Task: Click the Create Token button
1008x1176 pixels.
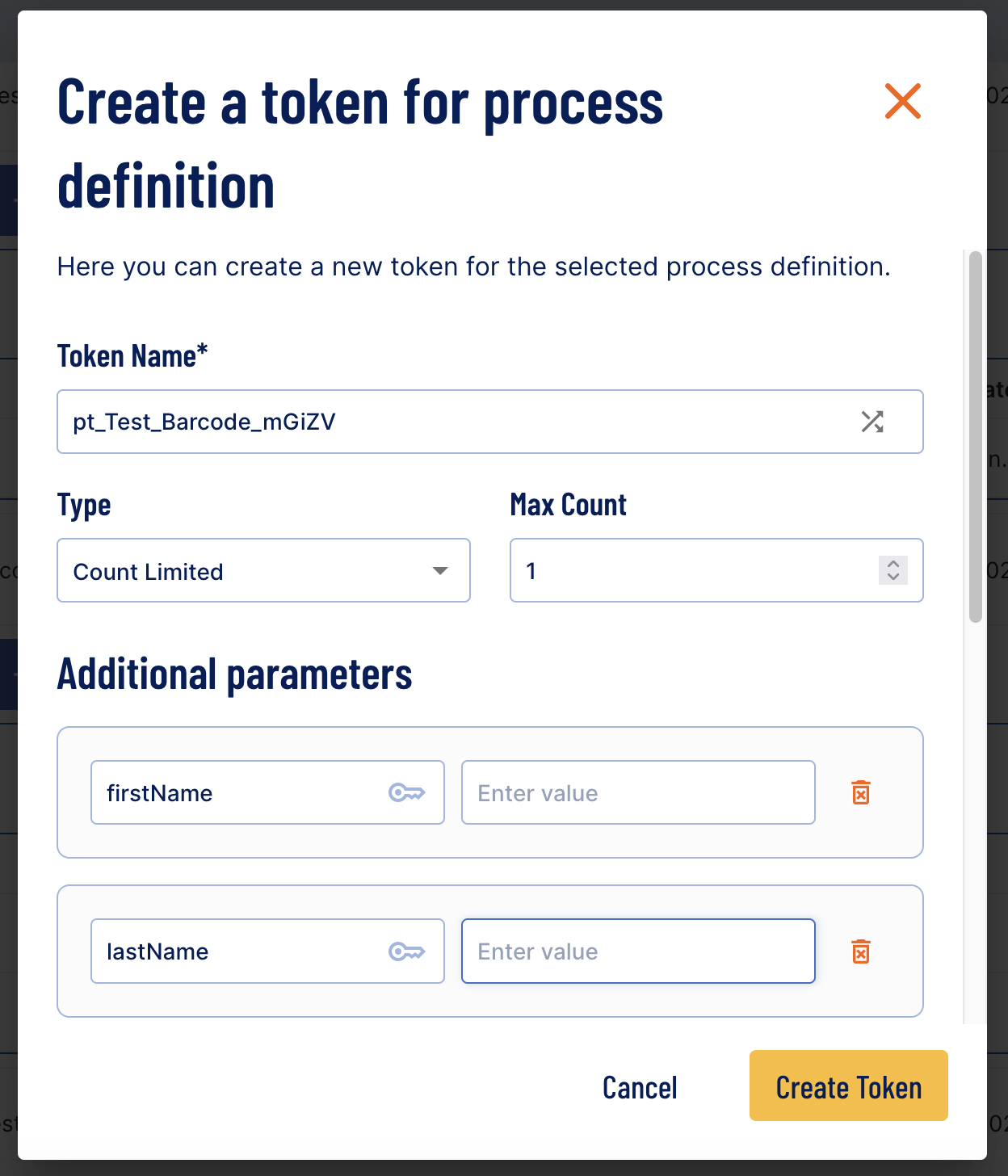Action: pos(849,1086)
